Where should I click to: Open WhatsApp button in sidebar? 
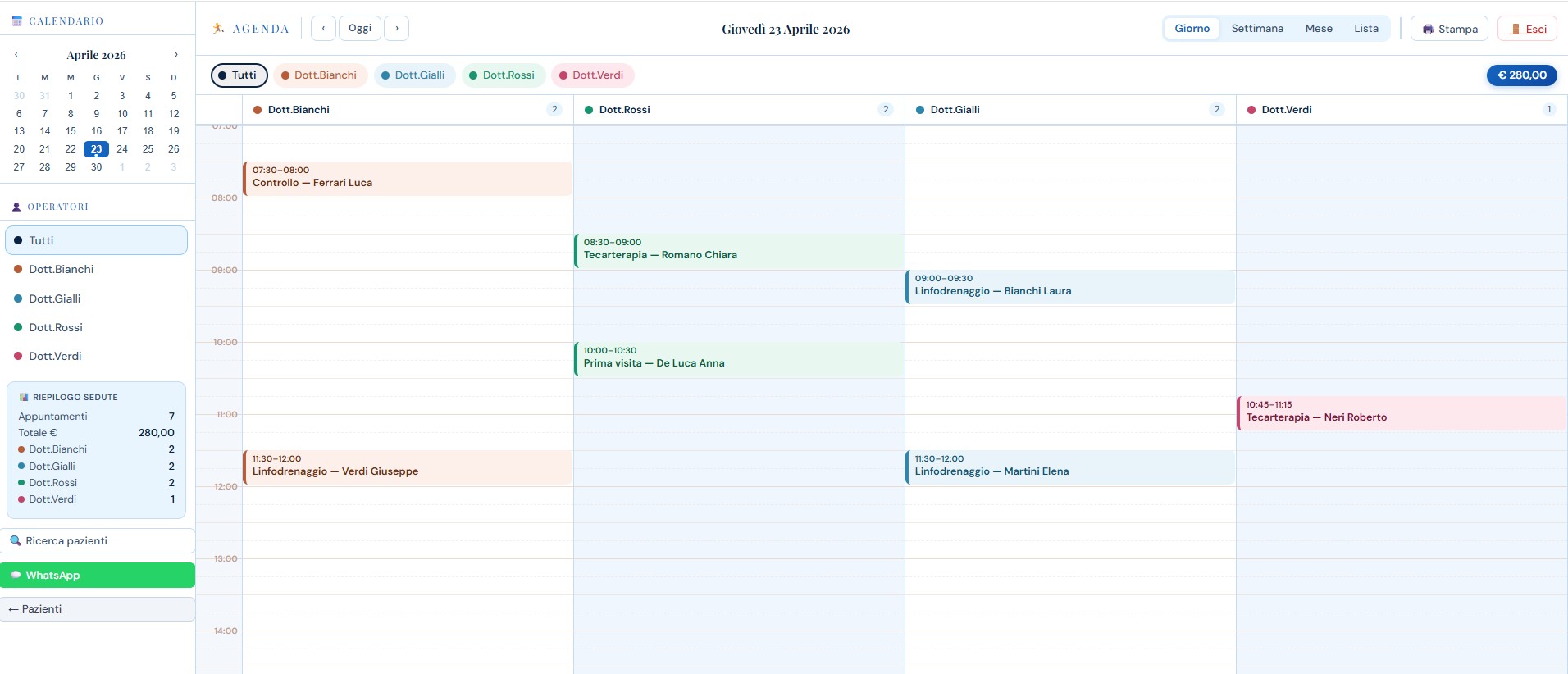click(x=98, y=575)
